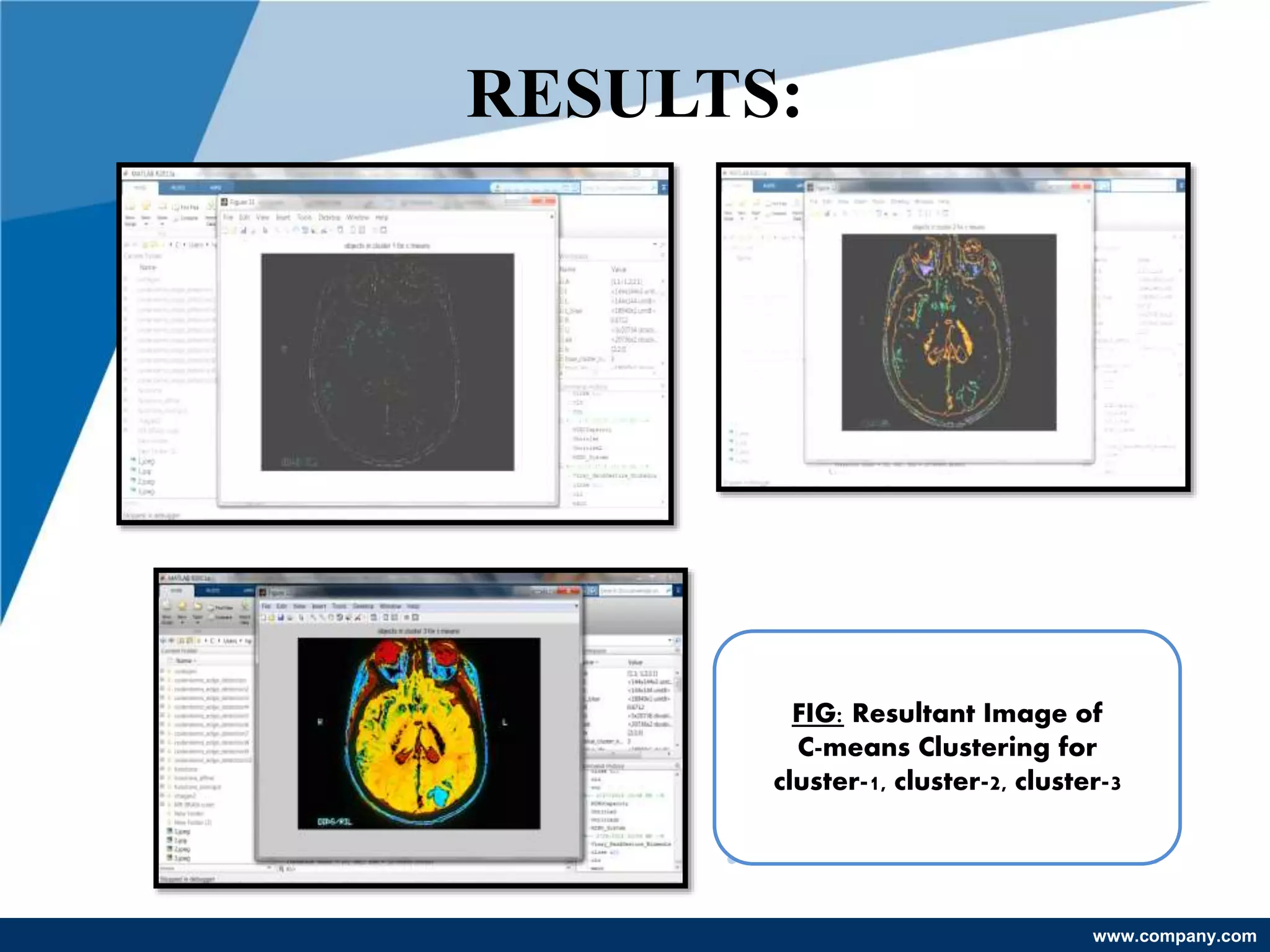
Task: Click Data Cursor icon in cluster 3 figure toolbar
Action: pyautogui.click(x=348, y=617)
